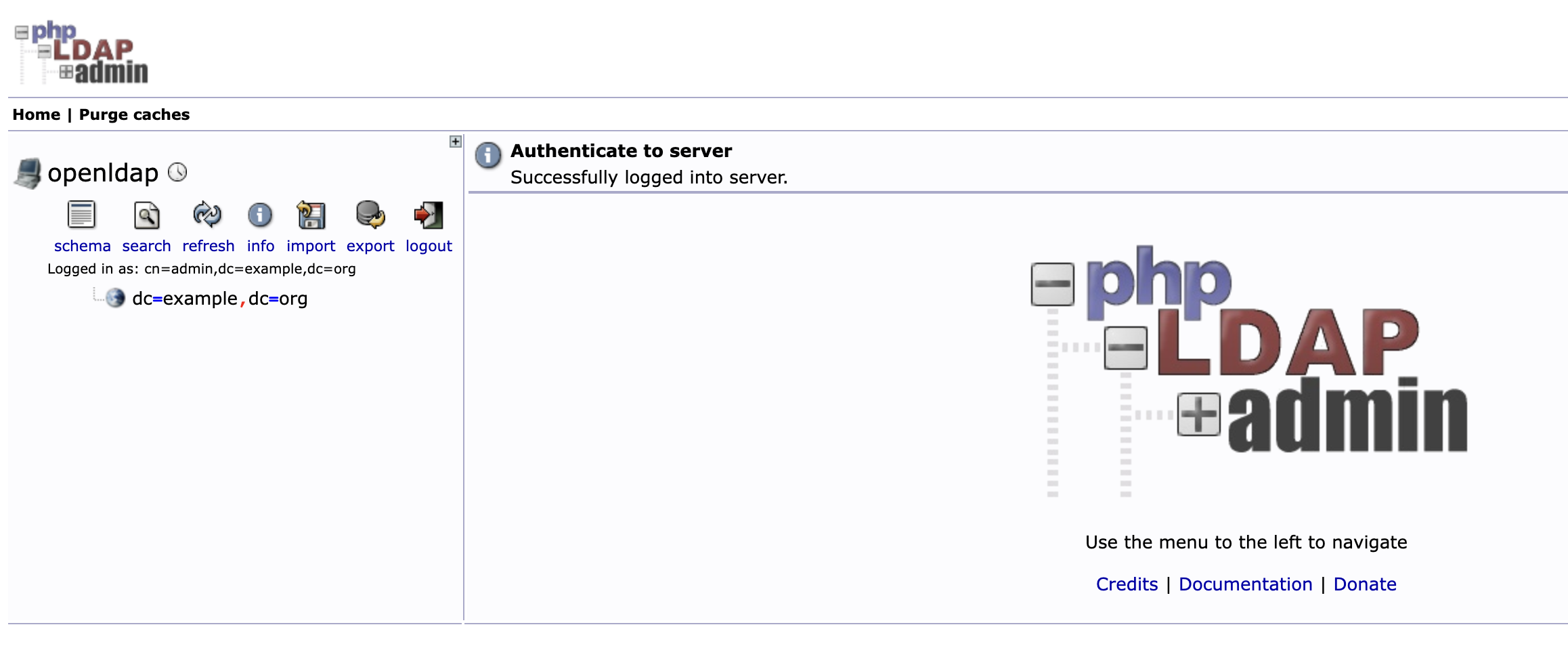The width and height of the screenshot is (1568, 669).
Task: Follow the search link
Action: point(146,246)
